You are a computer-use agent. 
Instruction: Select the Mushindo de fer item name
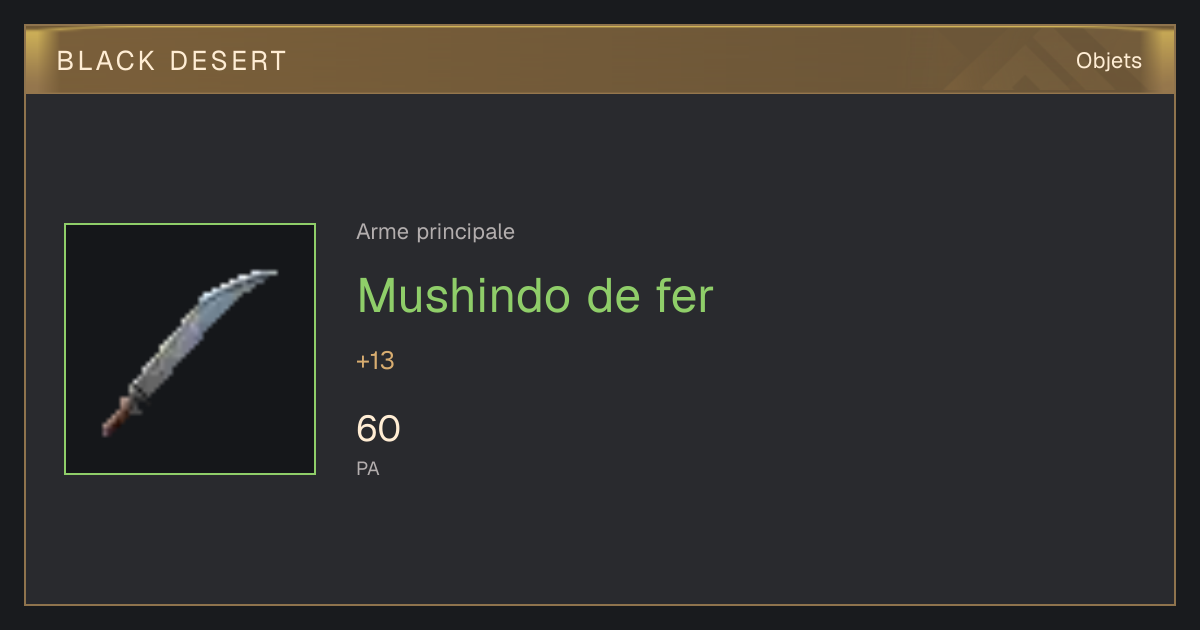pyautogui.click(x=535, y=295)
